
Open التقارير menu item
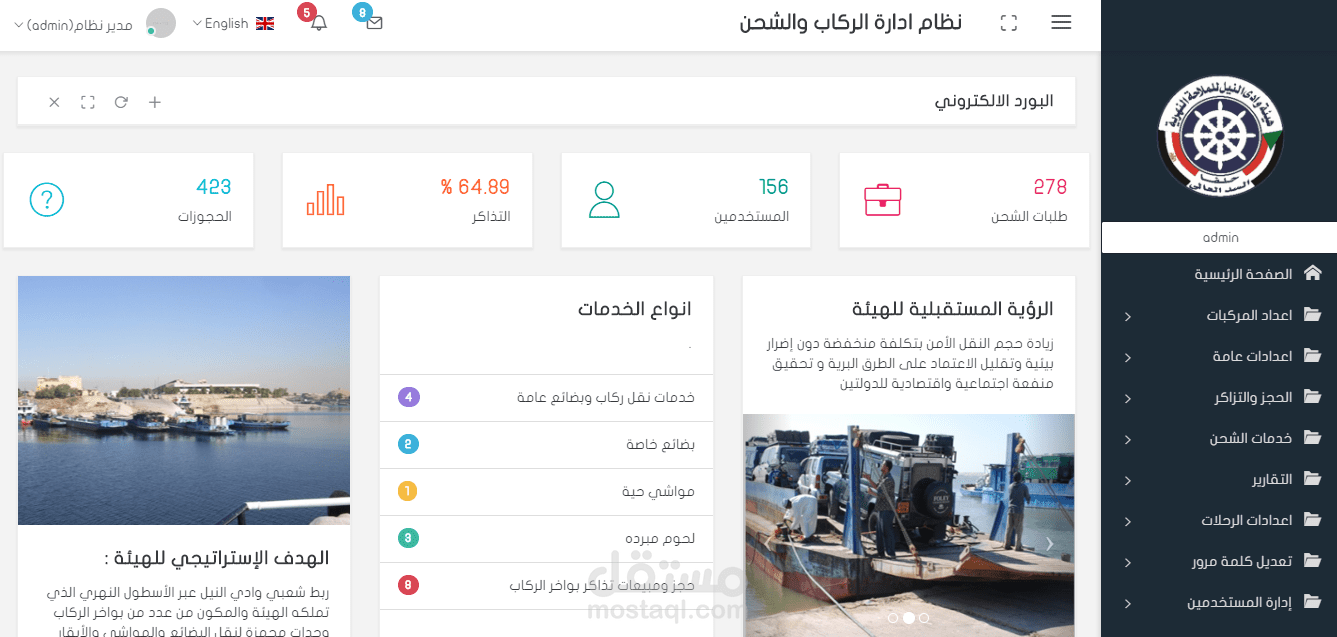[x=1219, y=479]
